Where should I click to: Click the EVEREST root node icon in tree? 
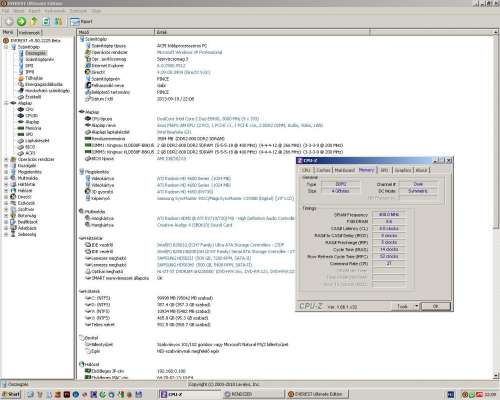tap(6, 41)
